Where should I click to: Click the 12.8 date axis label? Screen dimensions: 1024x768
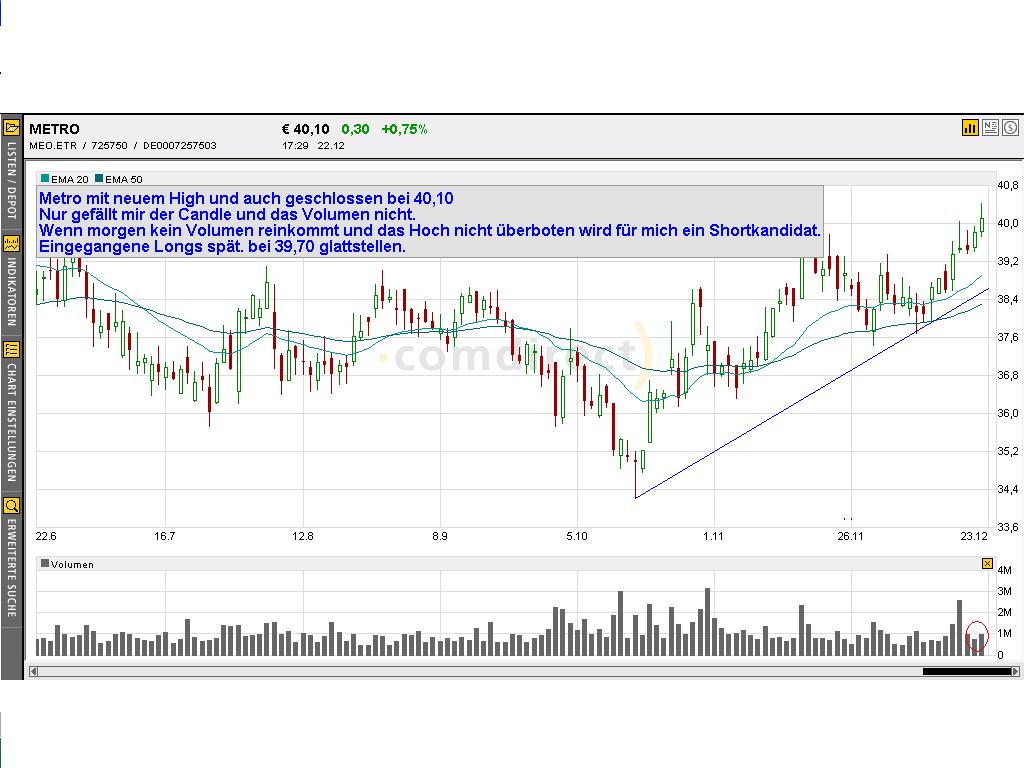pos(302,536)
